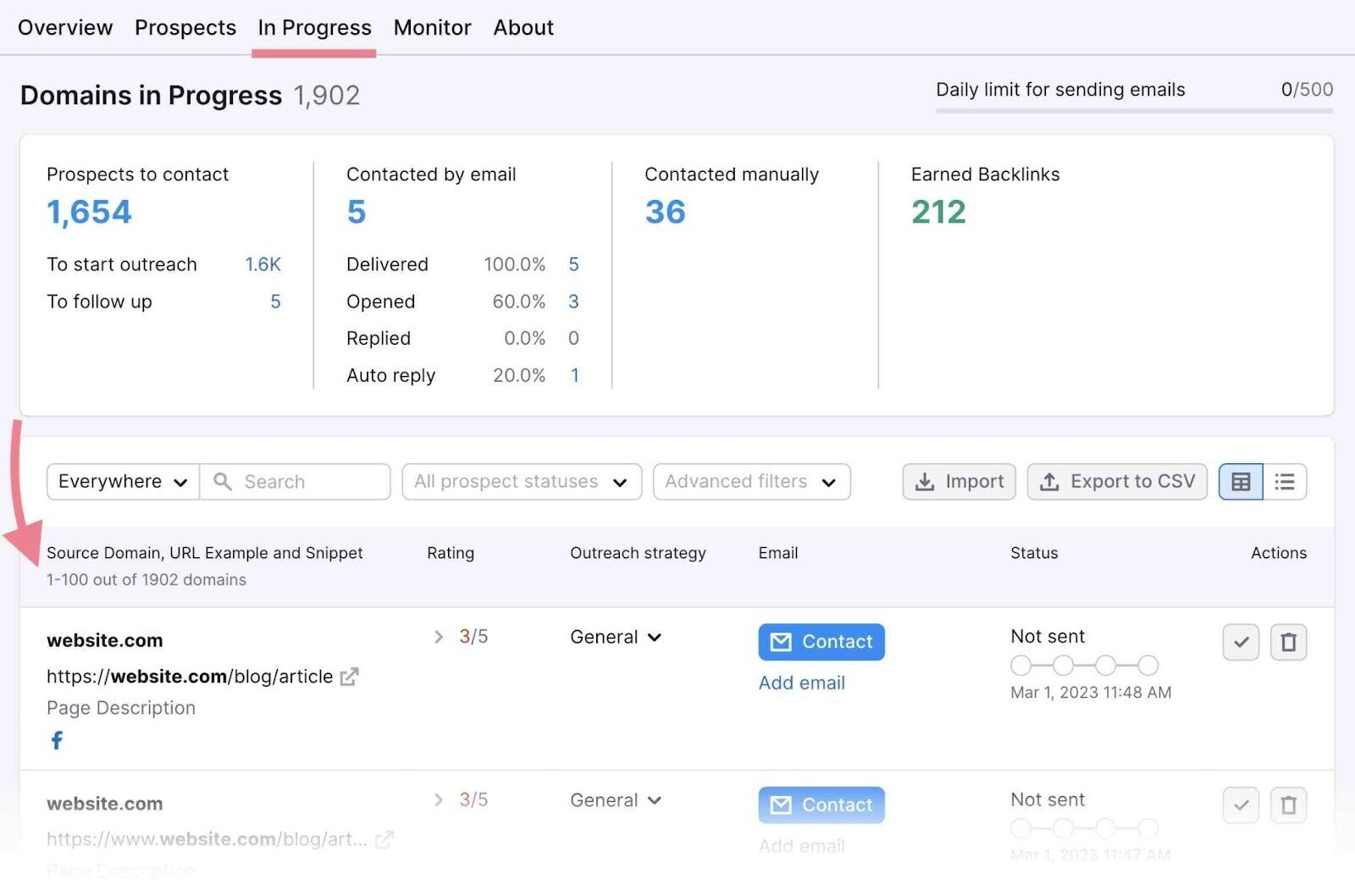Screen dimensions: 1355x896
Task: Click Add email link in first row
Action: 801,683
